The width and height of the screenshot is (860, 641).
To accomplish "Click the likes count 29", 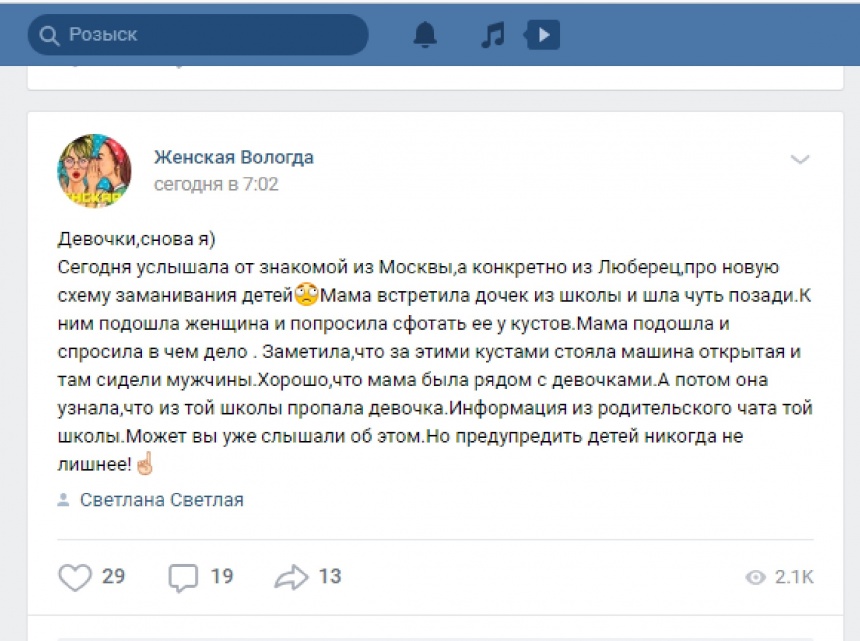I will (114, 576).
